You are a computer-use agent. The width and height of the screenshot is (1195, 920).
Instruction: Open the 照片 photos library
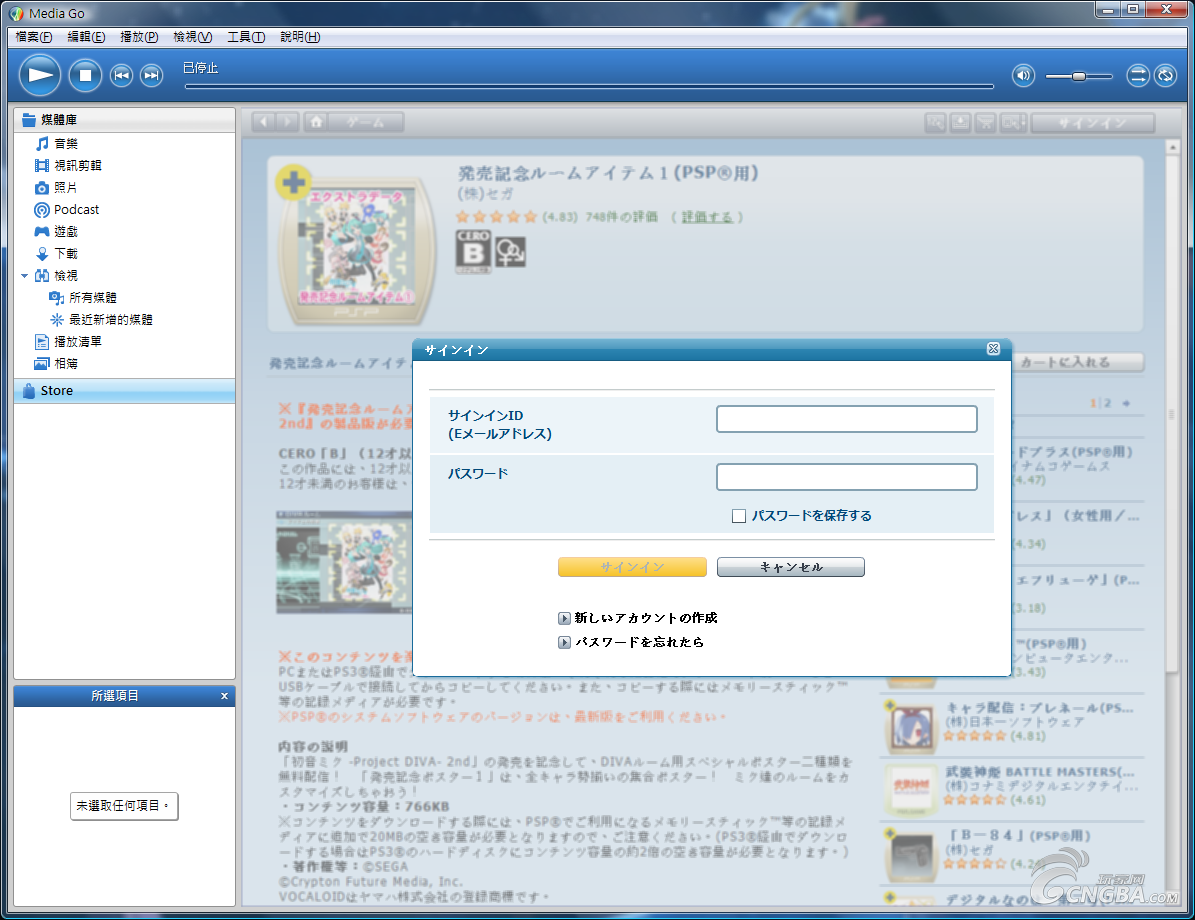click(66, 188)
